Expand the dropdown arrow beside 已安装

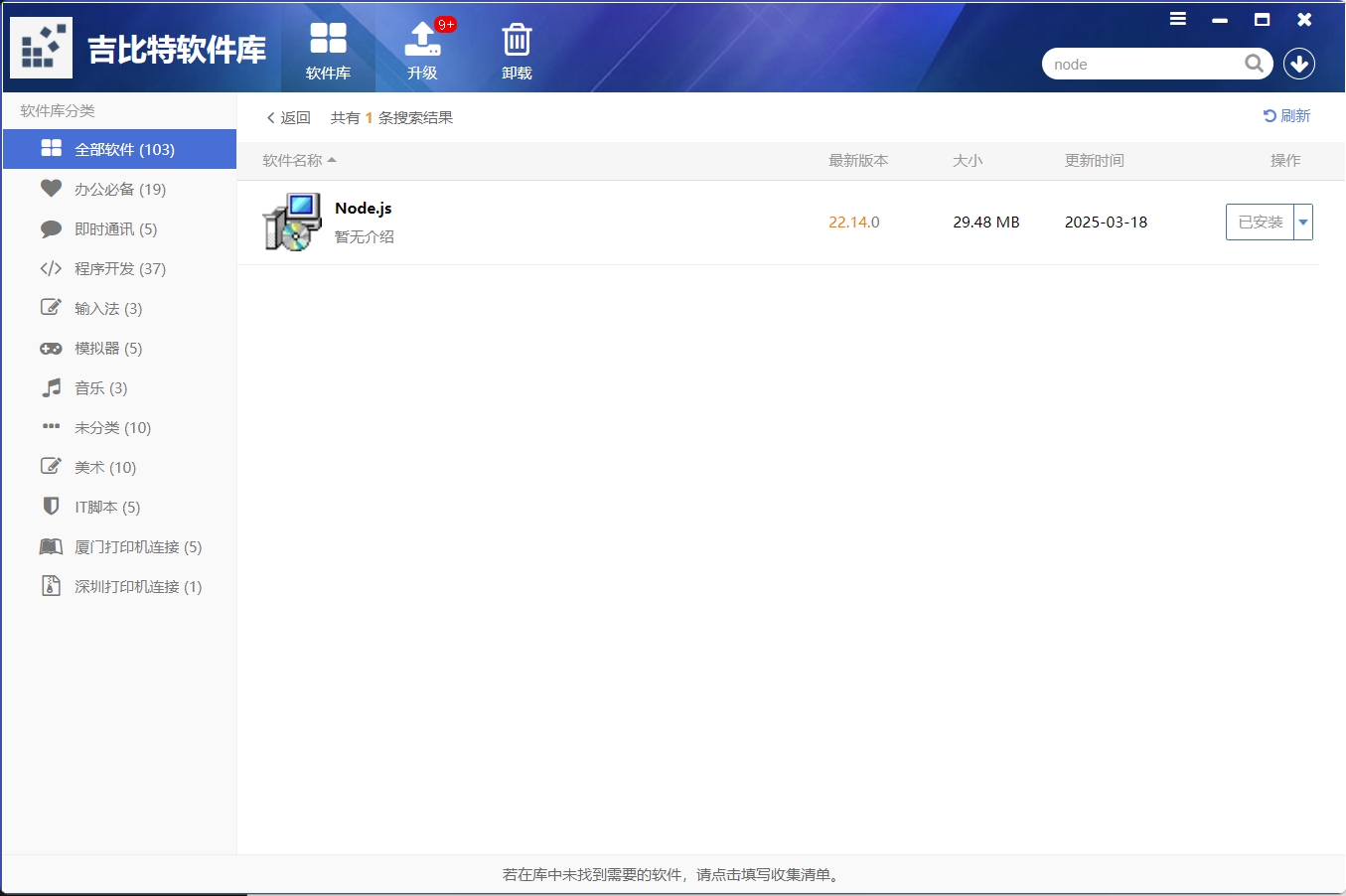pos(1303,223)
